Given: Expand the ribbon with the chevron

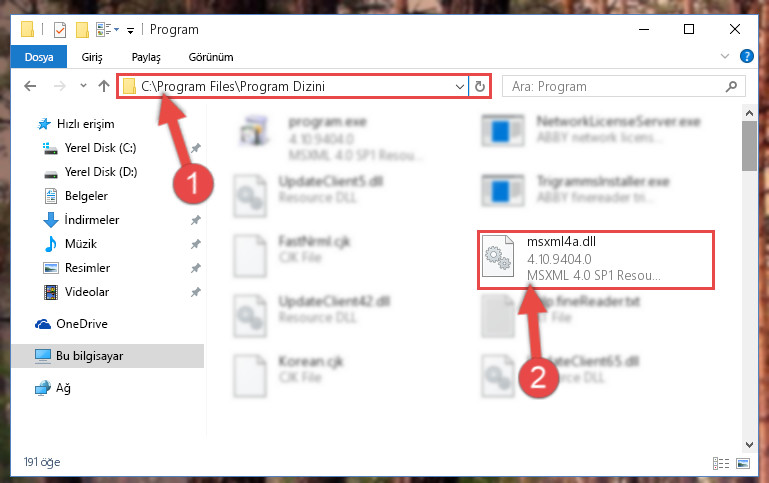Looking at the screenshot, I should (725, 56).
